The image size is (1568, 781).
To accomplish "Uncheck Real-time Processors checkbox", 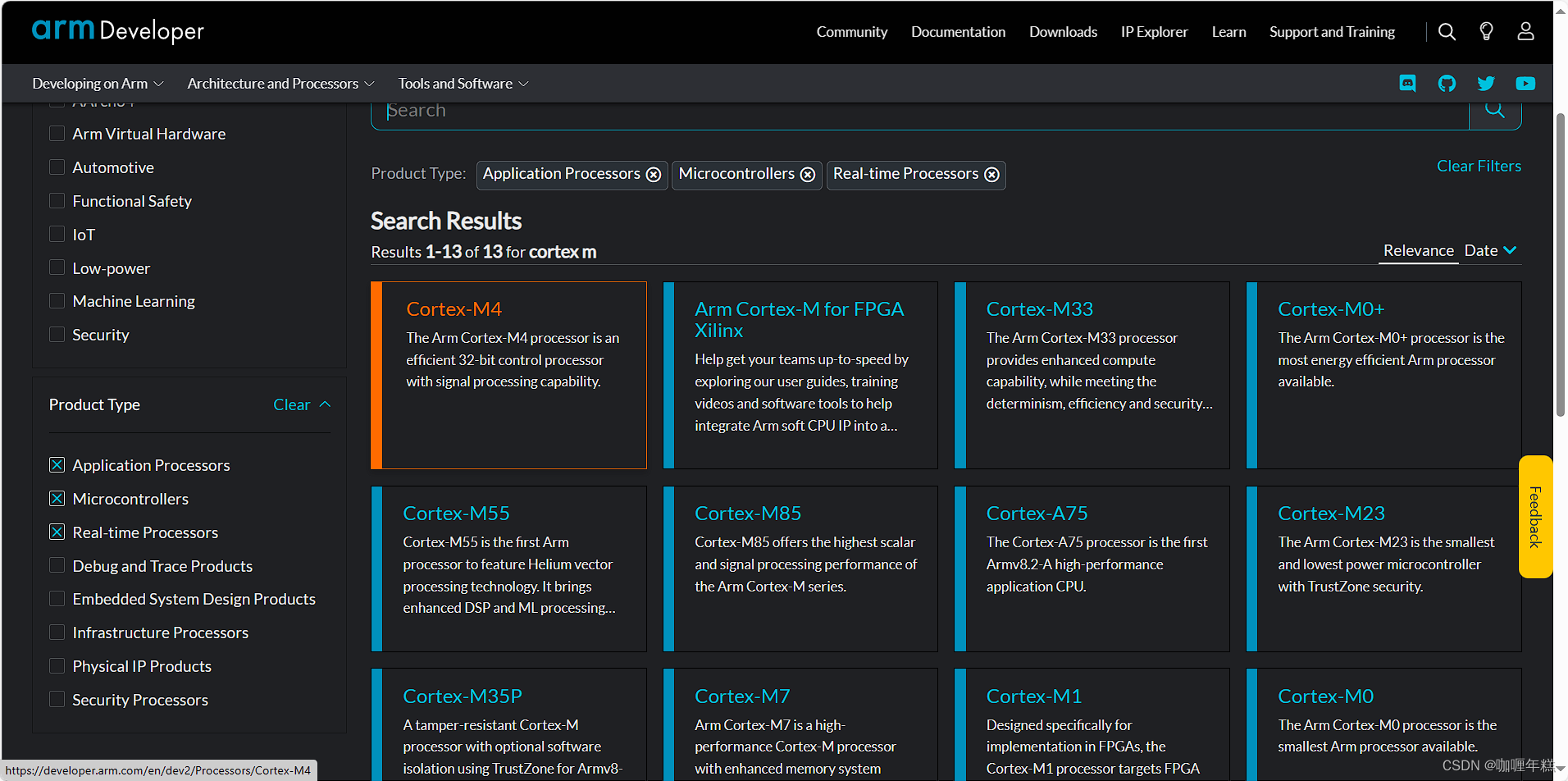I will click(57, 532).
